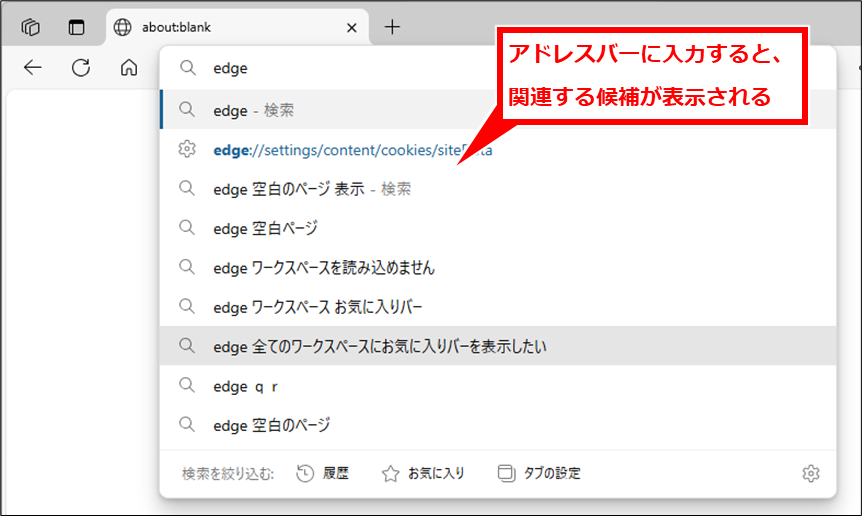Select 'edge ワークスペース お気に入りバー' suggestion
The image size is (862, 516).
498,307
